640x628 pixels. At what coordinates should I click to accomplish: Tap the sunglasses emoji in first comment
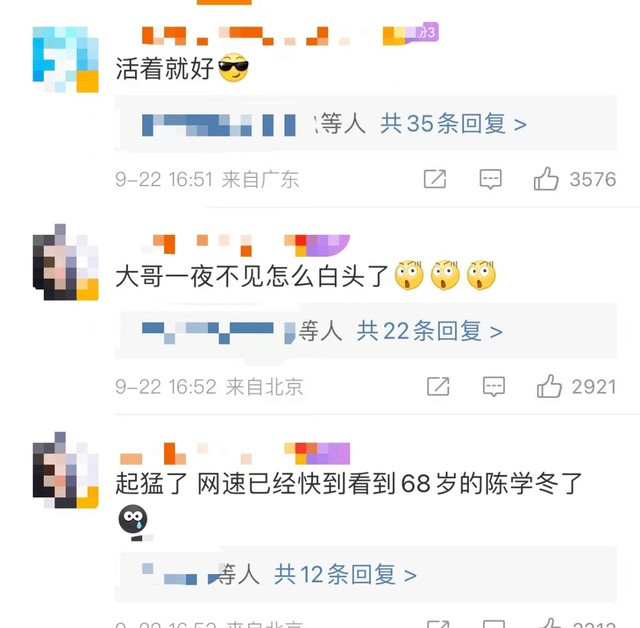coord(233,68)
